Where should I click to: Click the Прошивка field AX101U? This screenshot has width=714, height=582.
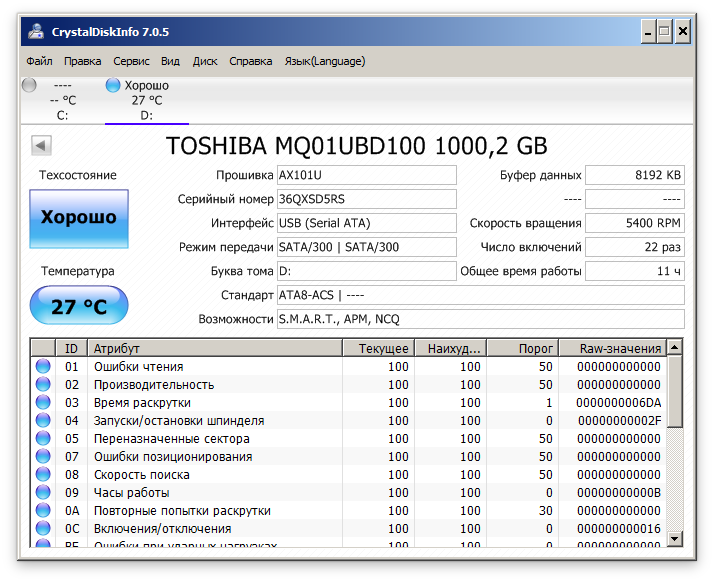(x=367, y=175)
